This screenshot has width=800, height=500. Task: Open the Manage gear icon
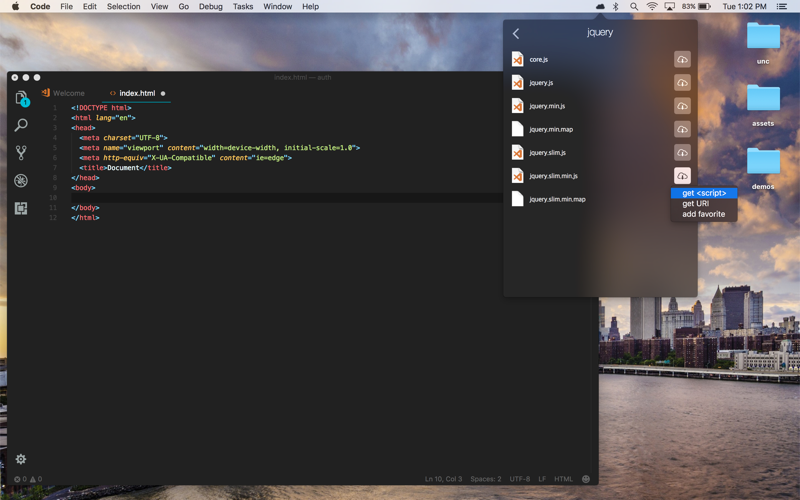click(x=21, y=459)
